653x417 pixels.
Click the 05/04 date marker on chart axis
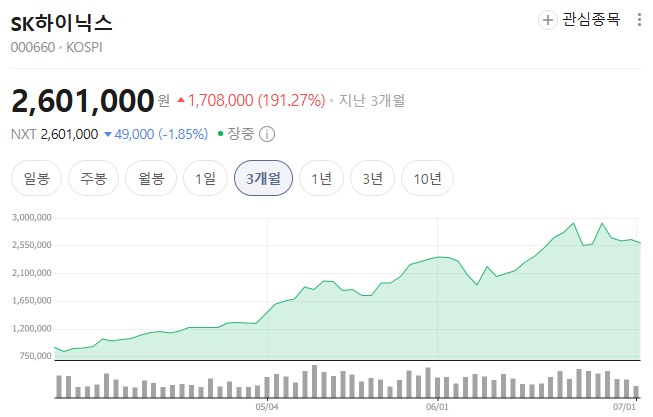tap(267, 407)
